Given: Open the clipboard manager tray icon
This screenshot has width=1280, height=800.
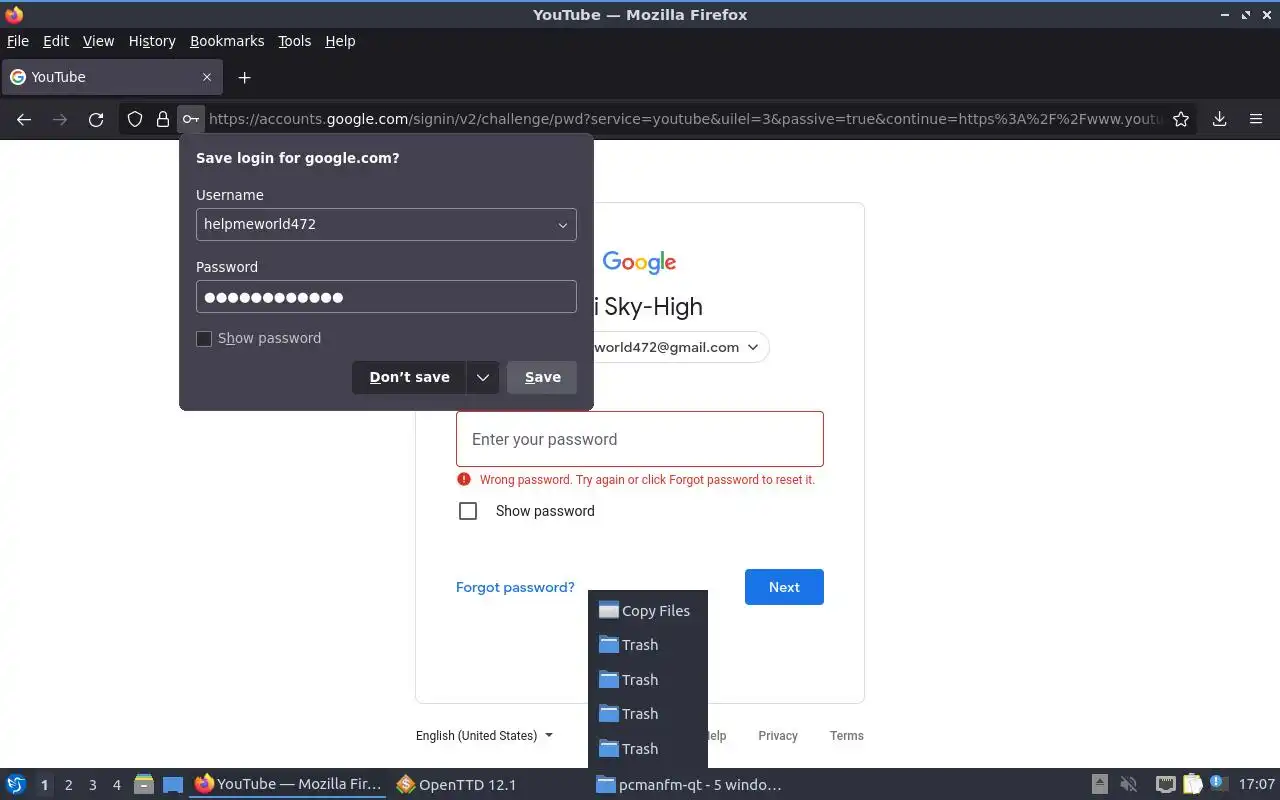Looking at the screenshot, I should [x=1193, y=785].
